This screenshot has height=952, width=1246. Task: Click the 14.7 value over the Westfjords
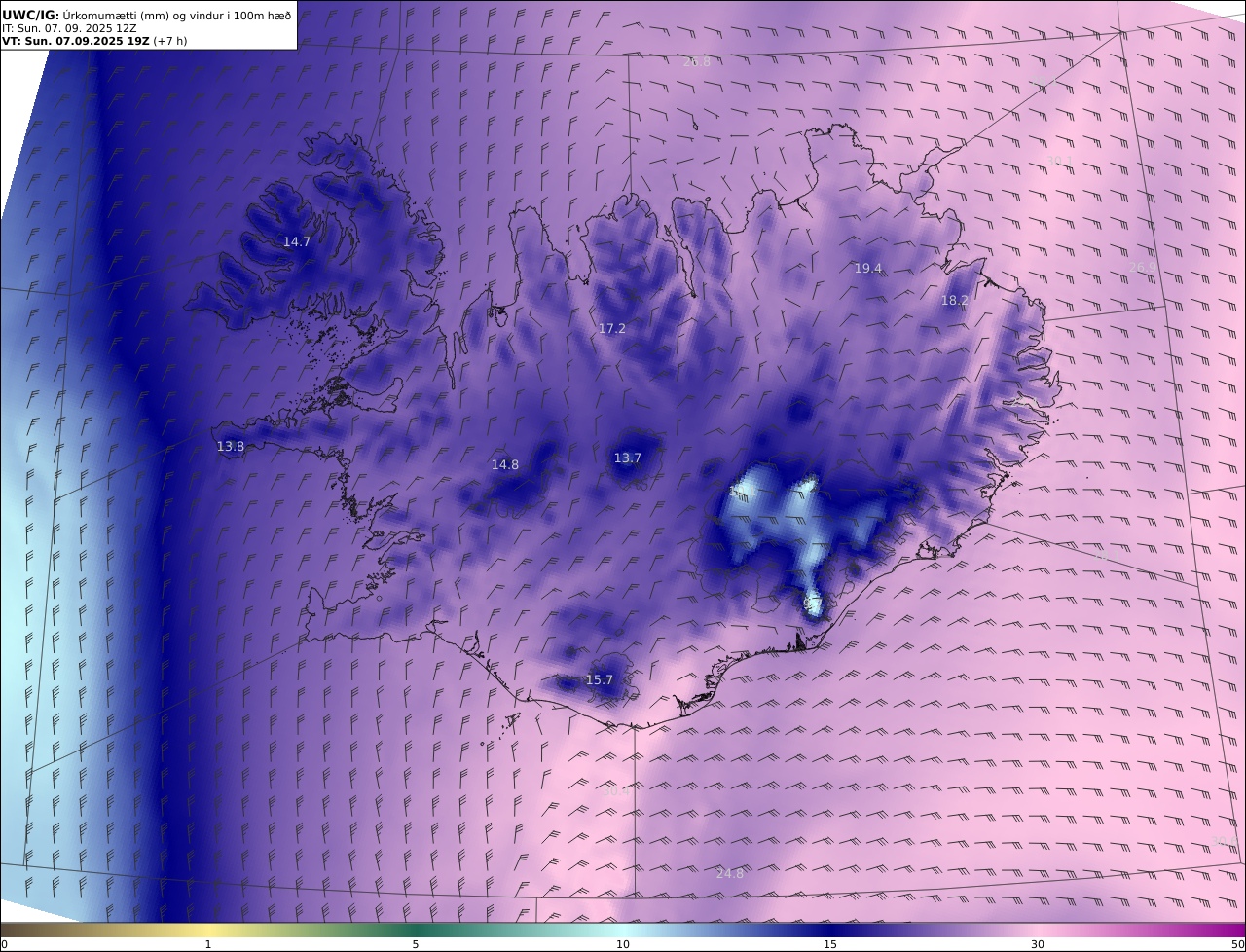tap(297, 241)
